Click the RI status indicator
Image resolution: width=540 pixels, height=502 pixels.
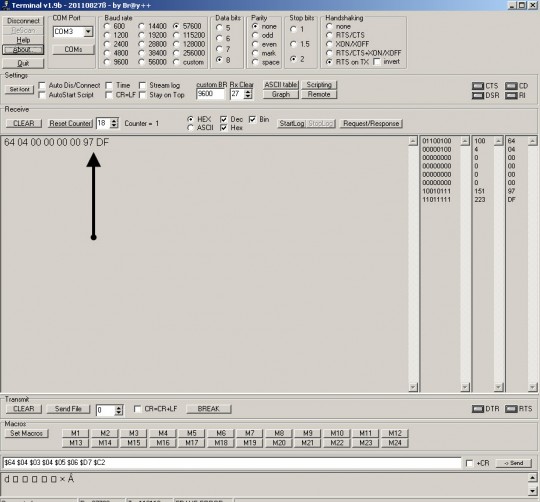511,95
